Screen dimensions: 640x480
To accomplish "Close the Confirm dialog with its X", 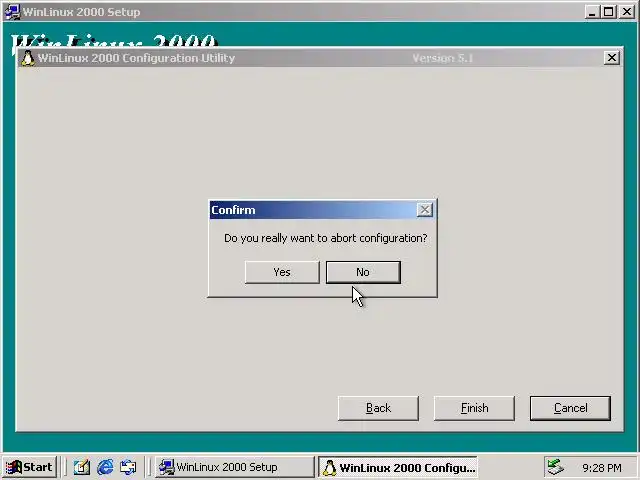I will coord(424,210).
